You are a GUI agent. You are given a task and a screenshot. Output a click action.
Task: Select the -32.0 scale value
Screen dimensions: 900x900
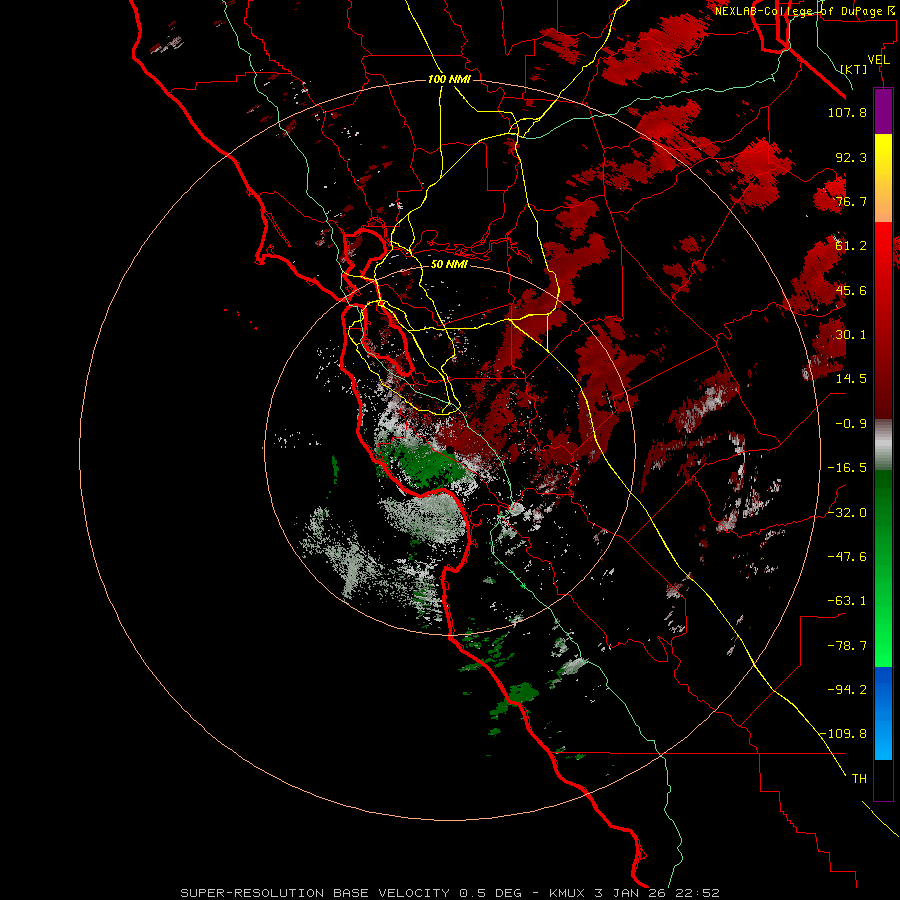(x=847, y=513)
